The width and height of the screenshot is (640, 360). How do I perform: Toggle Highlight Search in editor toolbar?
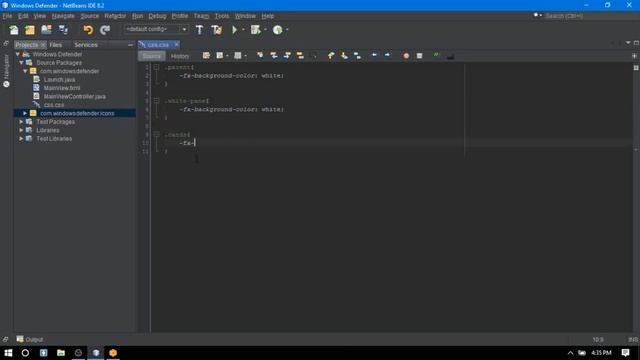(x=300, y=56)
